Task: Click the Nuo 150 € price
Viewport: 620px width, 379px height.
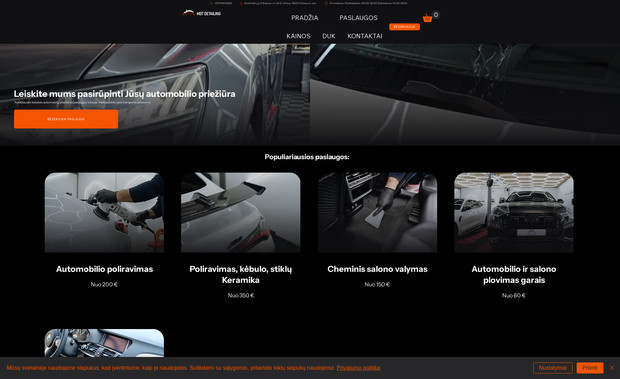Action: 377,284
